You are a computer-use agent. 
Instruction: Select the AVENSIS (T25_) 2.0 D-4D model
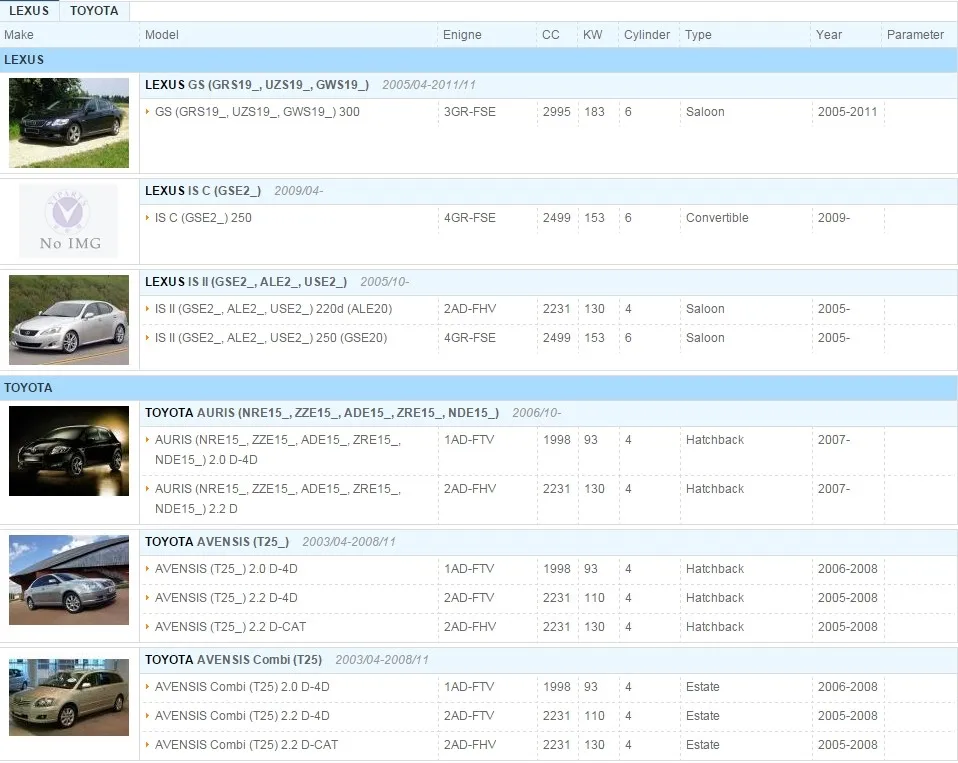[x=226, y=569]
